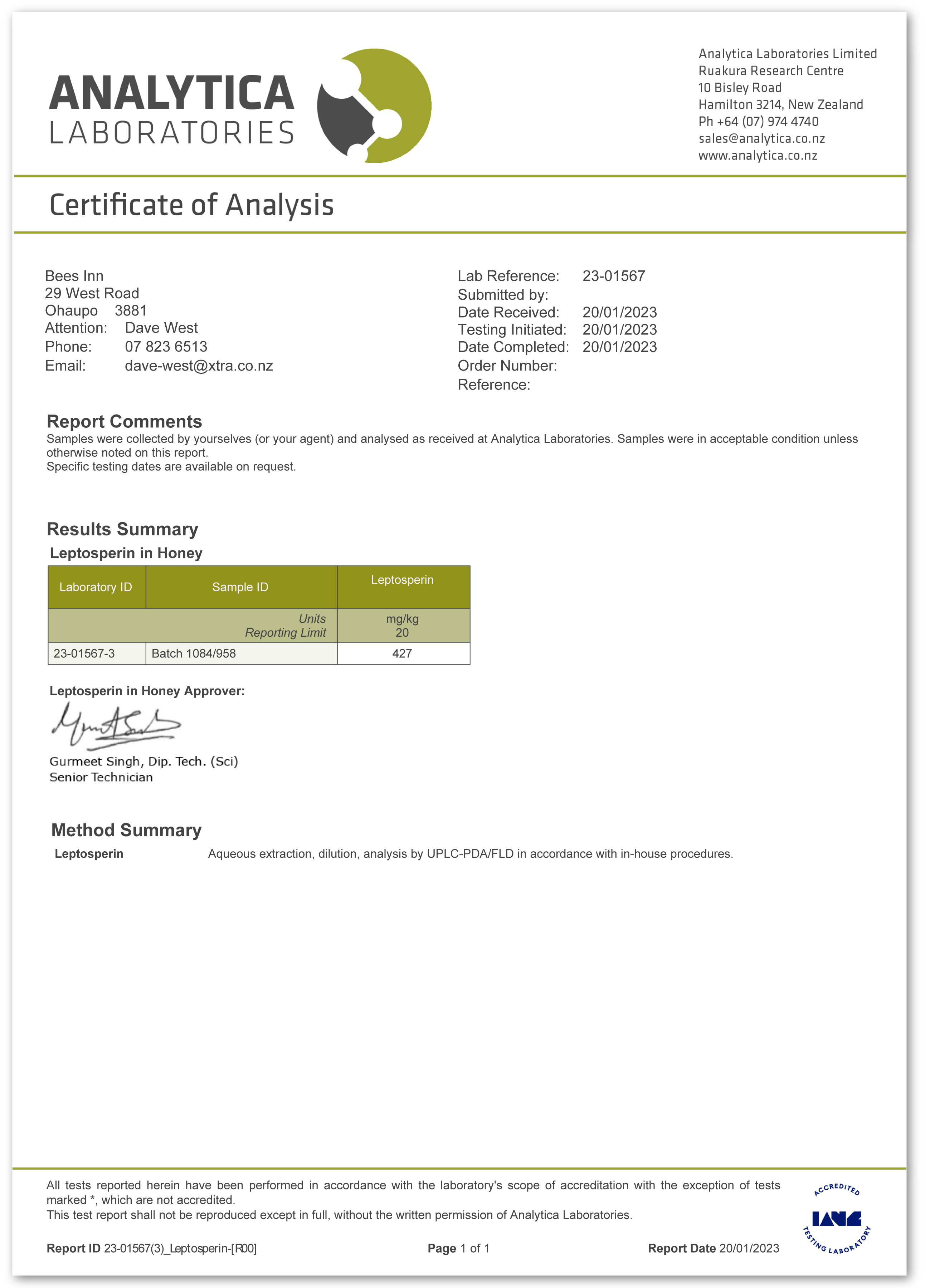Click the phone number 07 823 6513
This screenshot has height=1288, width=925.
[x=166, y=347]
